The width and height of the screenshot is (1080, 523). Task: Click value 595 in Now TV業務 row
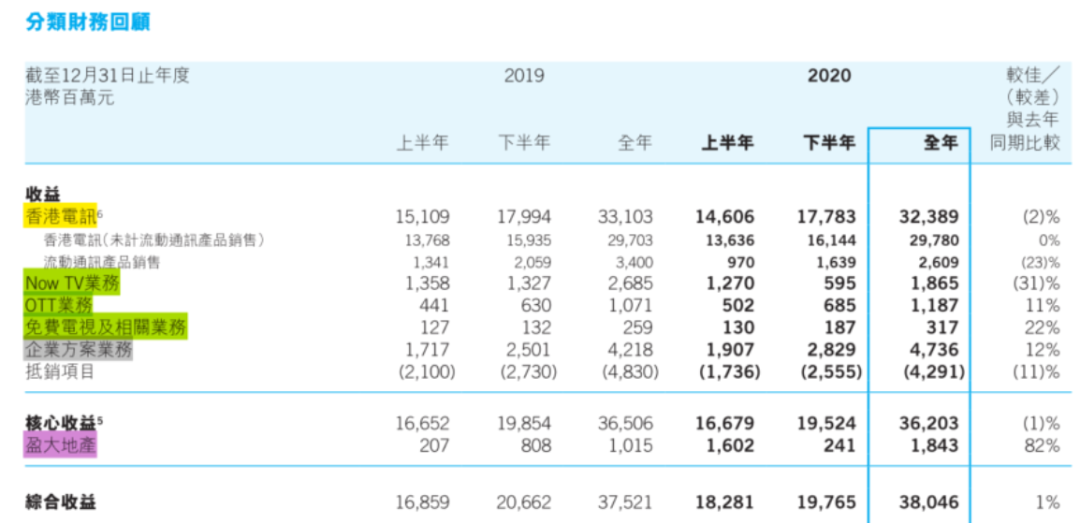point(841,283)
